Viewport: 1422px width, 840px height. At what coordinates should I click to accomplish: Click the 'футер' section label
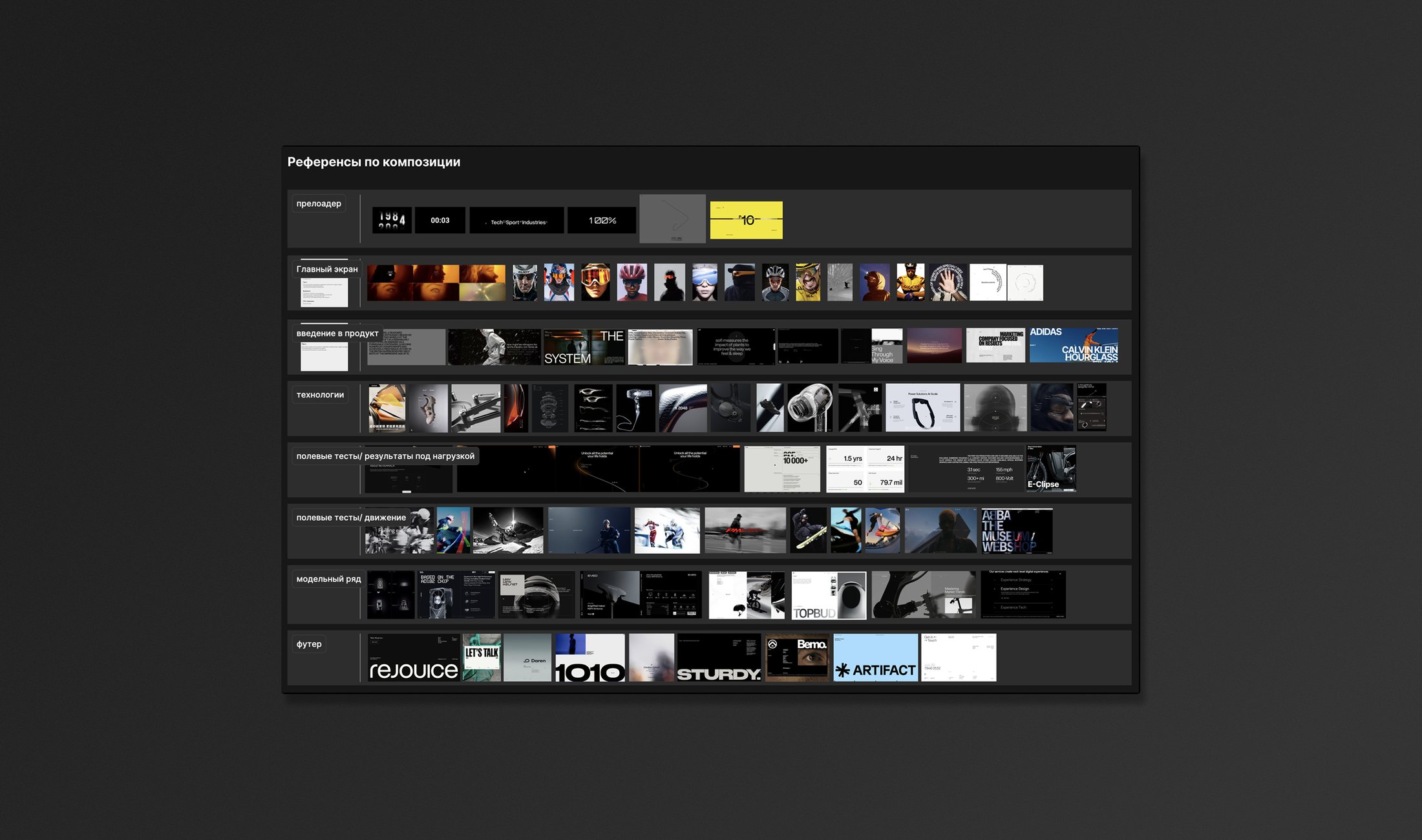[309, 644]
